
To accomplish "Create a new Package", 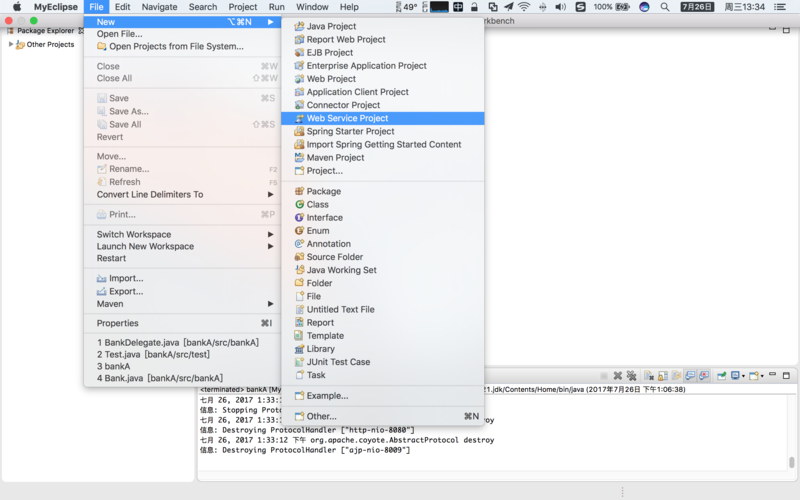I will pyautogui.click(x=382, y=191).
